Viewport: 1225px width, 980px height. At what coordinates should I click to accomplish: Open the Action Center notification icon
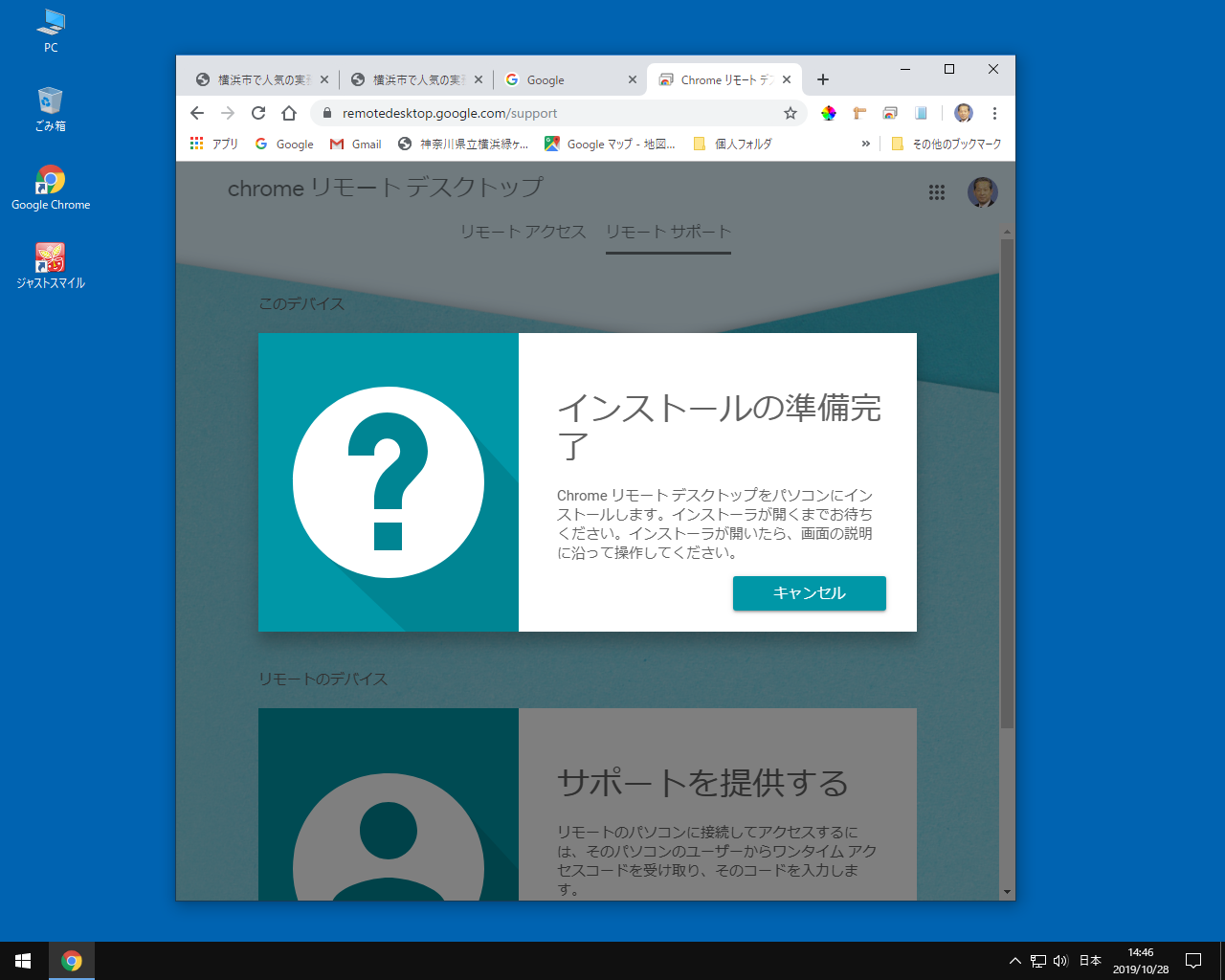(x=1193, y=961)
